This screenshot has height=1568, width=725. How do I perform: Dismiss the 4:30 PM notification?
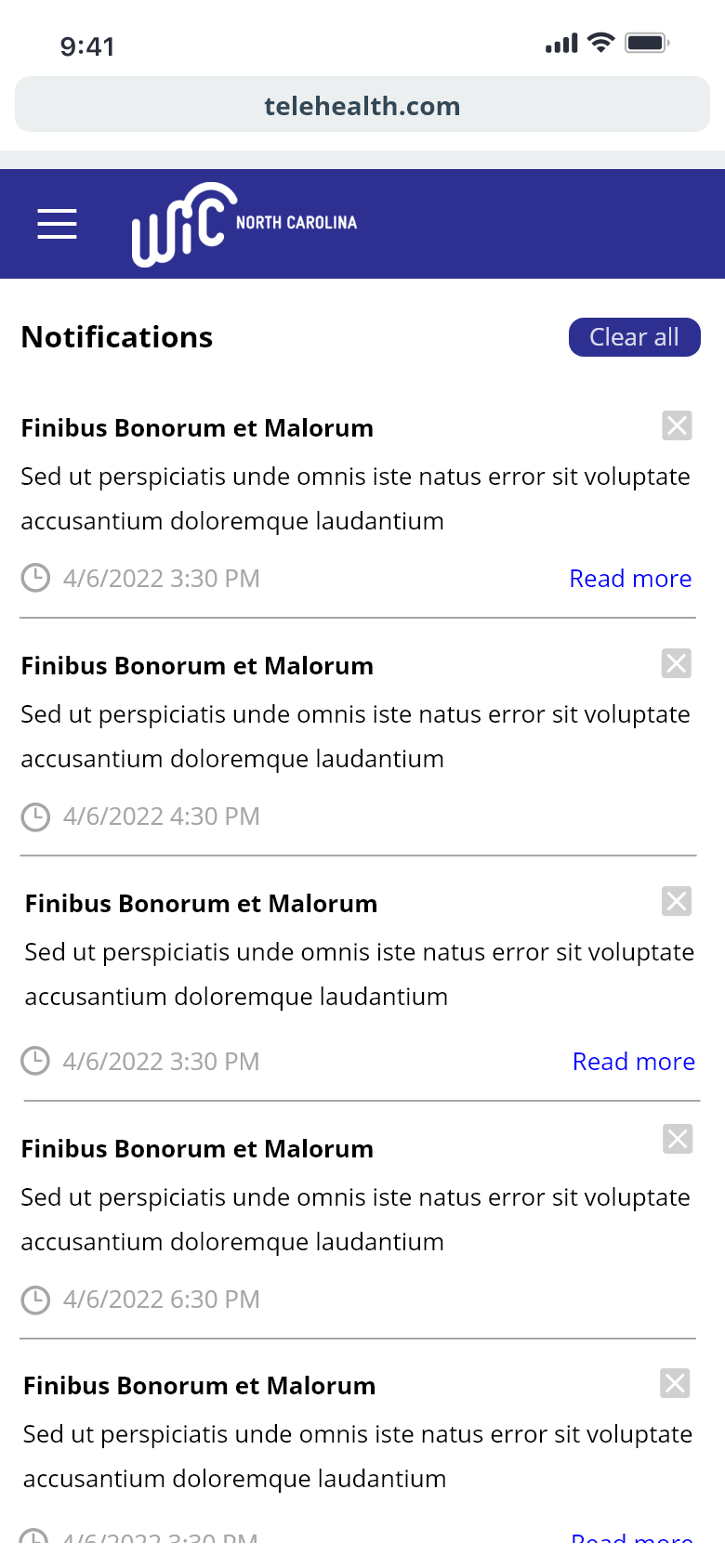(676, 663)
